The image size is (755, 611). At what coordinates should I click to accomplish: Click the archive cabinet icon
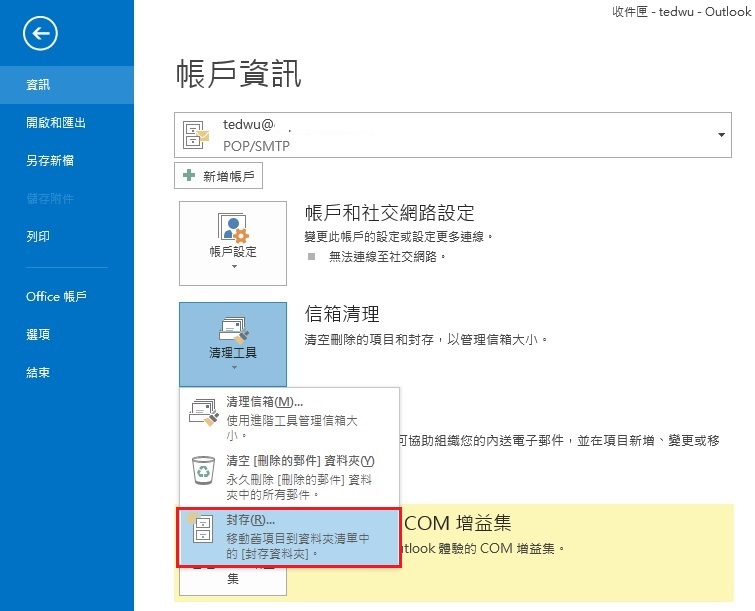click(201, 528)
